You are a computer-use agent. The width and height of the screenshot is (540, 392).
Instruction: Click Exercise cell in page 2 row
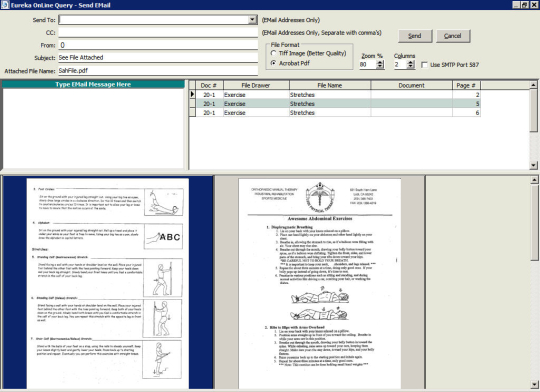click(x=256, y=94)
